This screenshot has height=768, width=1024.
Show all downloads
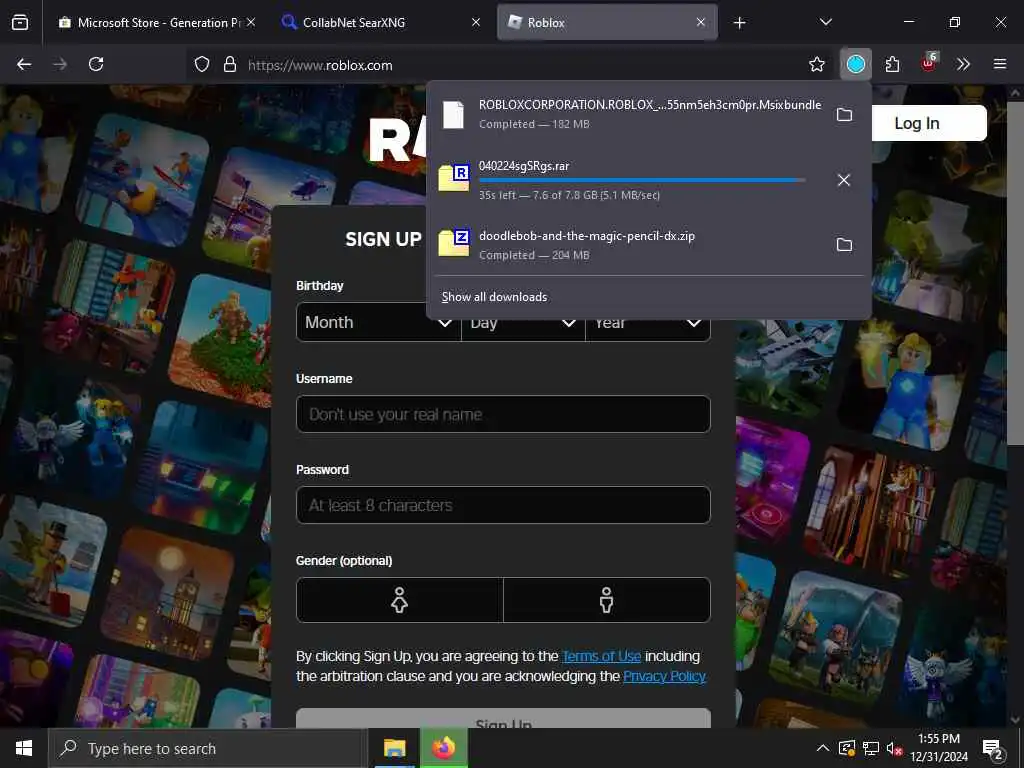pyautogui.click(x=494, y=297)
